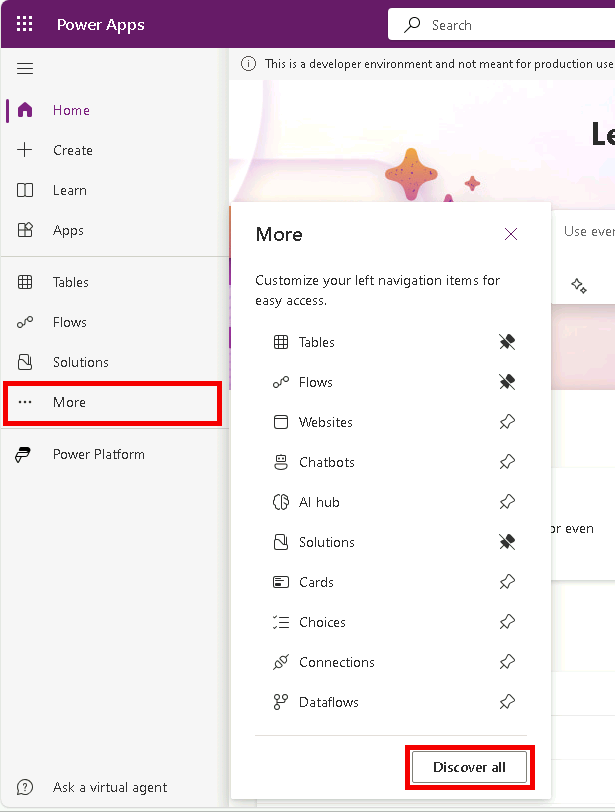Click the Solutions icon in left sidebar
Viewport: 615px width, 812px height.
tap(25, 362)
